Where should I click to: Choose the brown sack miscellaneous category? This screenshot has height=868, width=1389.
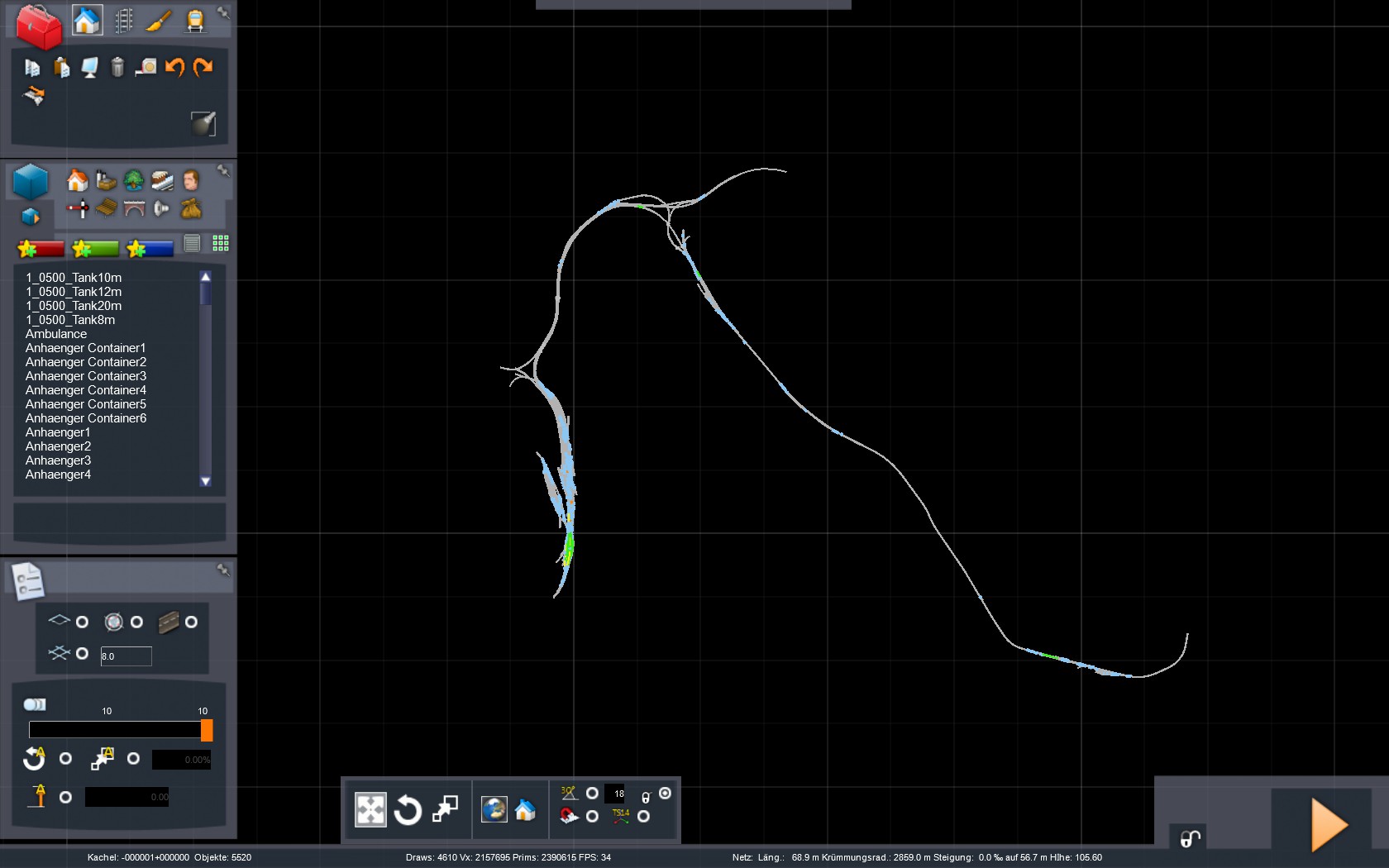point(191,208)
